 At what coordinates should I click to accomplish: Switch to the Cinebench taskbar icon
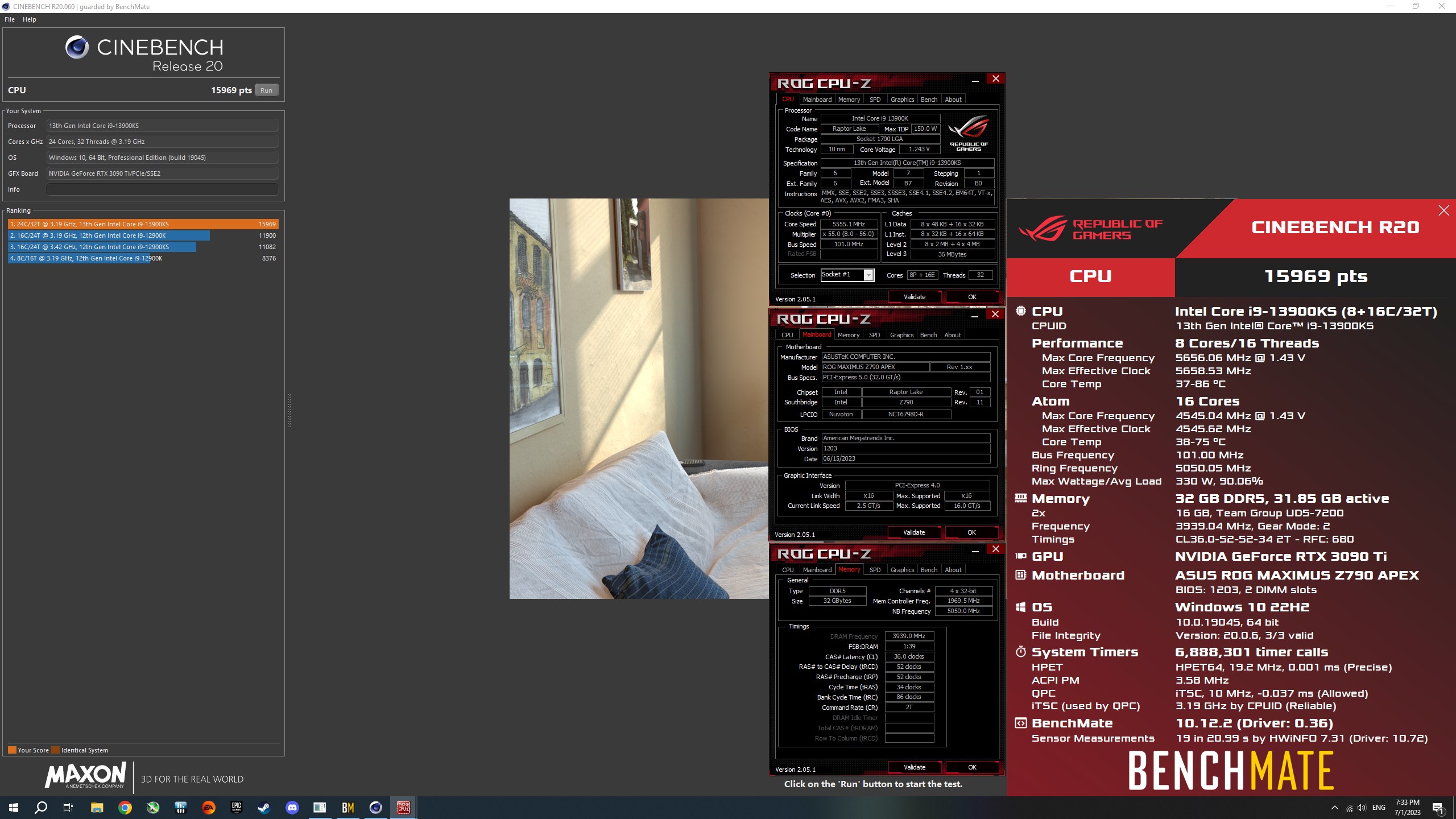(376, 808)
